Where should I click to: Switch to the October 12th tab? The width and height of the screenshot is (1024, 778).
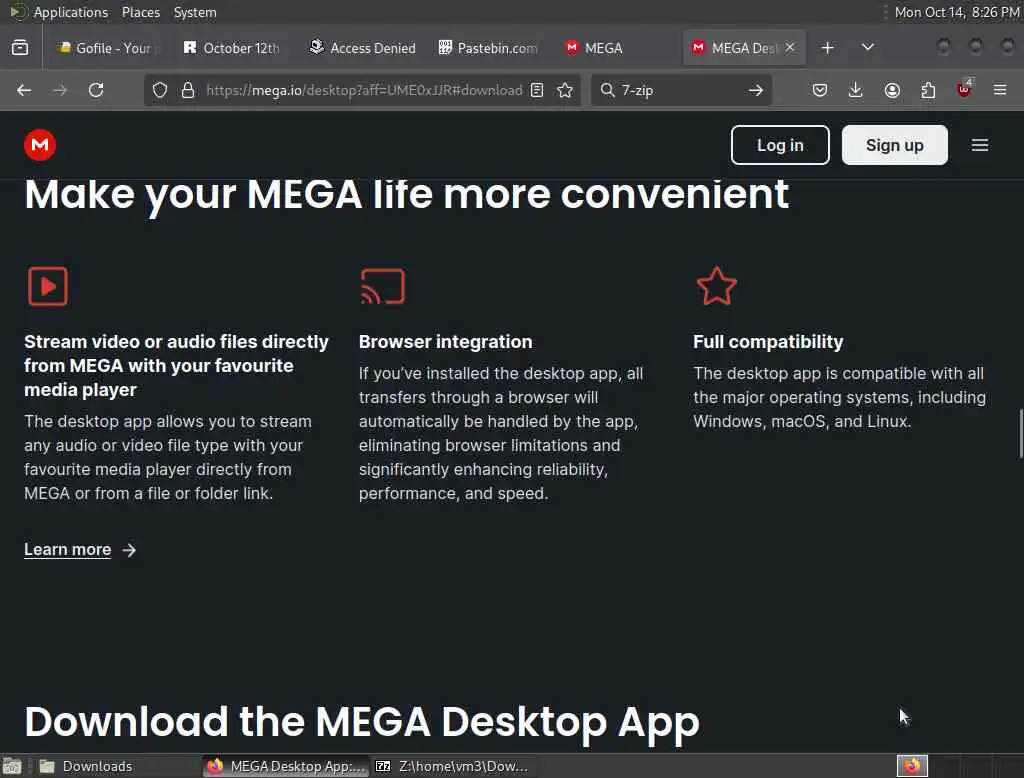232,48
